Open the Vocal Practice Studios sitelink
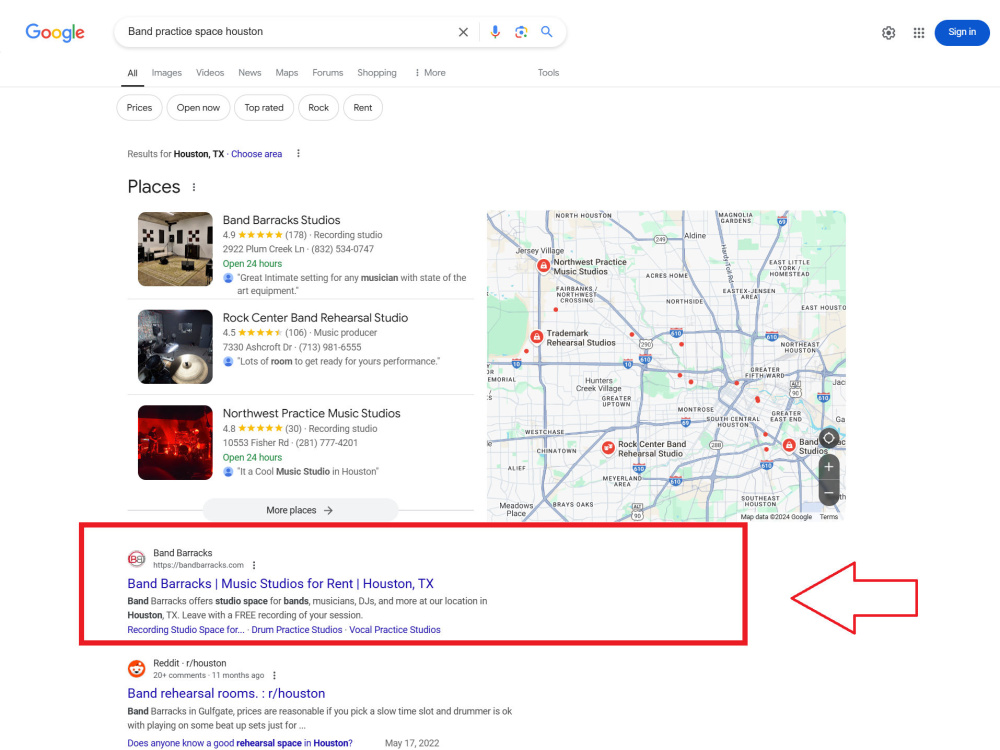Viewport: 1000px width, 750px height. 395,629
